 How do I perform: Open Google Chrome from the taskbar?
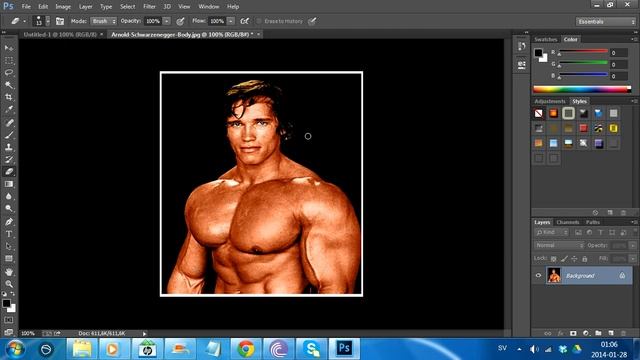pyautogui.click(x=246, y=349)
